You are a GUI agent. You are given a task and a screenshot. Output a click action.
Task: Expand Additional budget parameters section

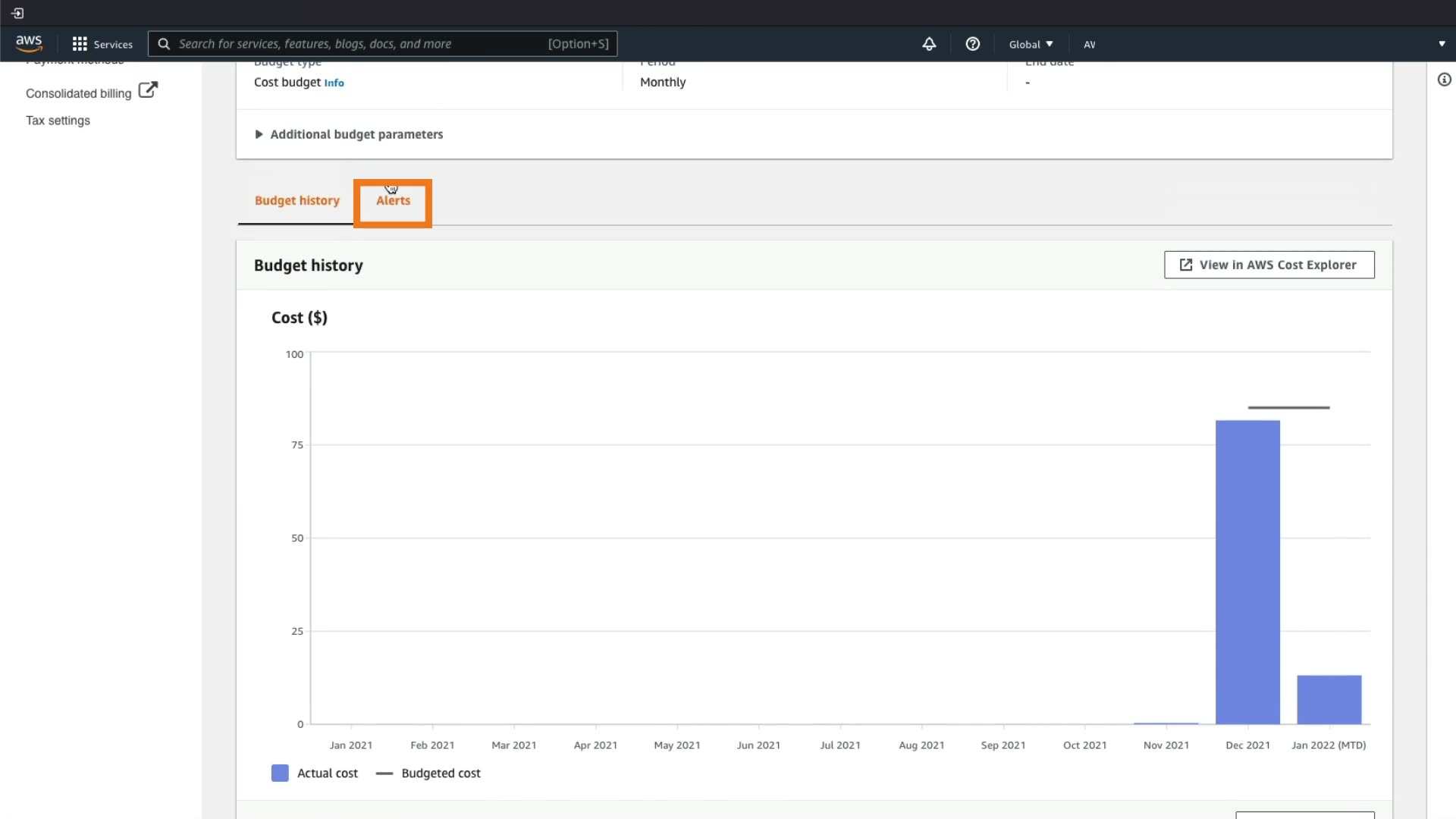pos(349,134)
